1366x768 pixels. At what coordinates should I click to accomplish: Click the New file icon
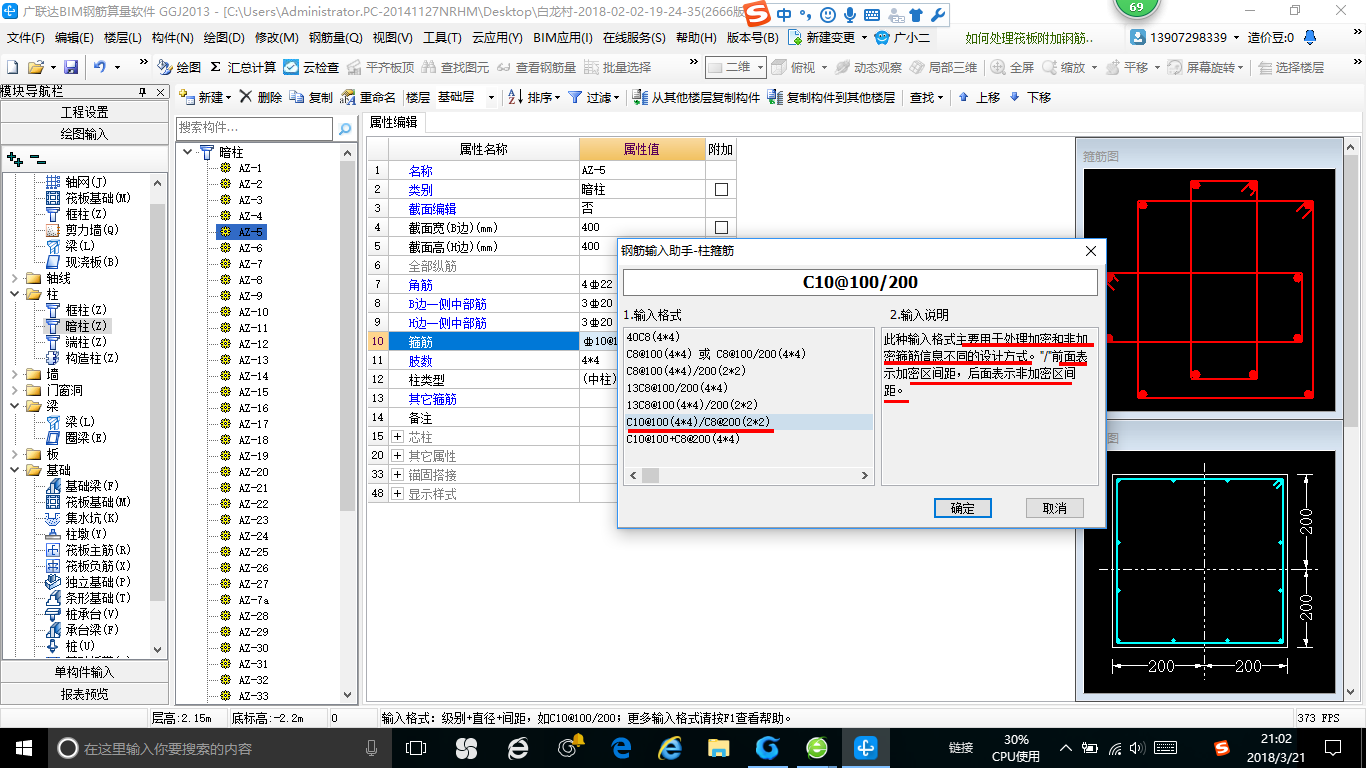coord(12,67)
